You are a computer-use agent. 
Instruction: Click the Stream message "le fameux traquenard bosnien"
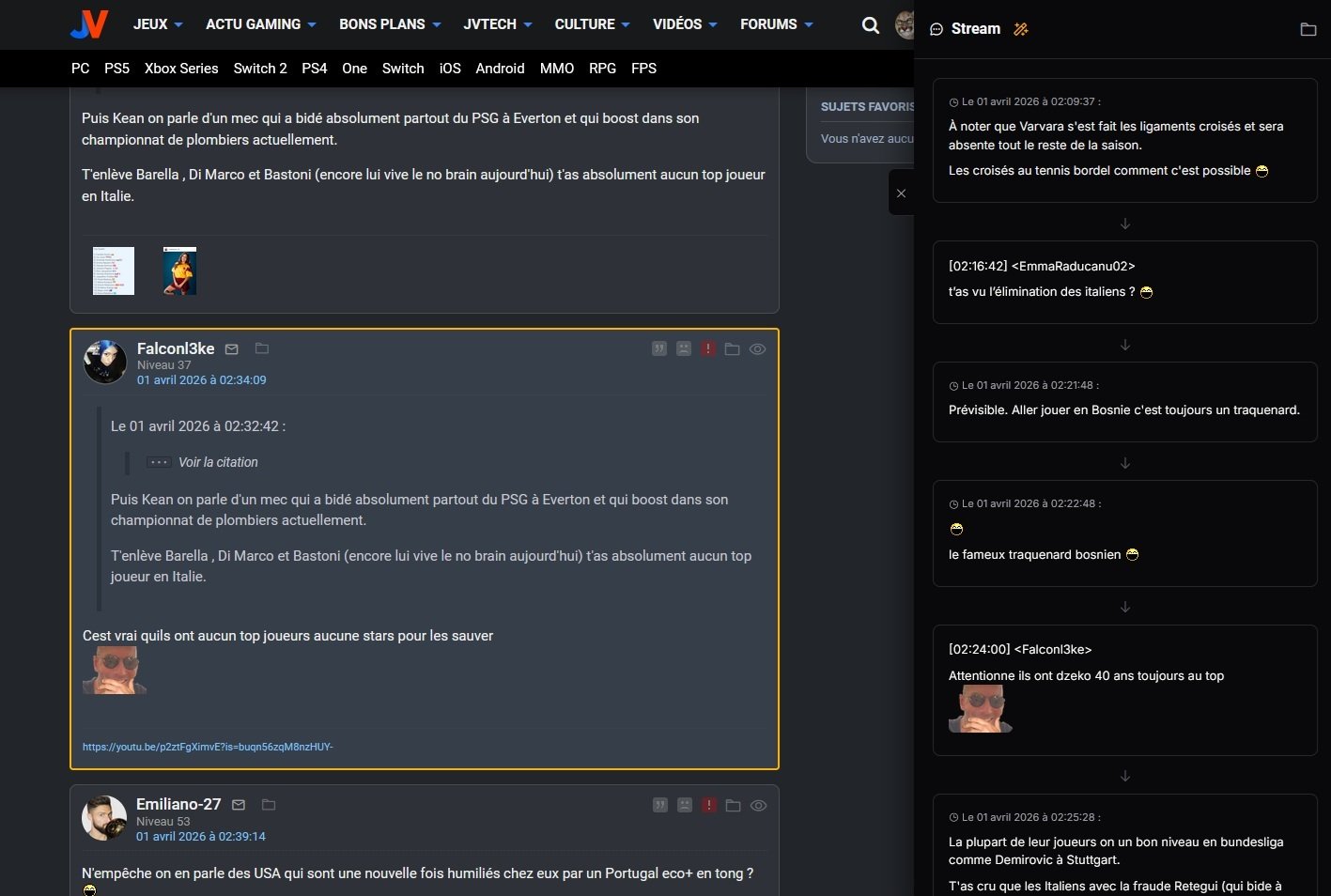(1125, 533)
